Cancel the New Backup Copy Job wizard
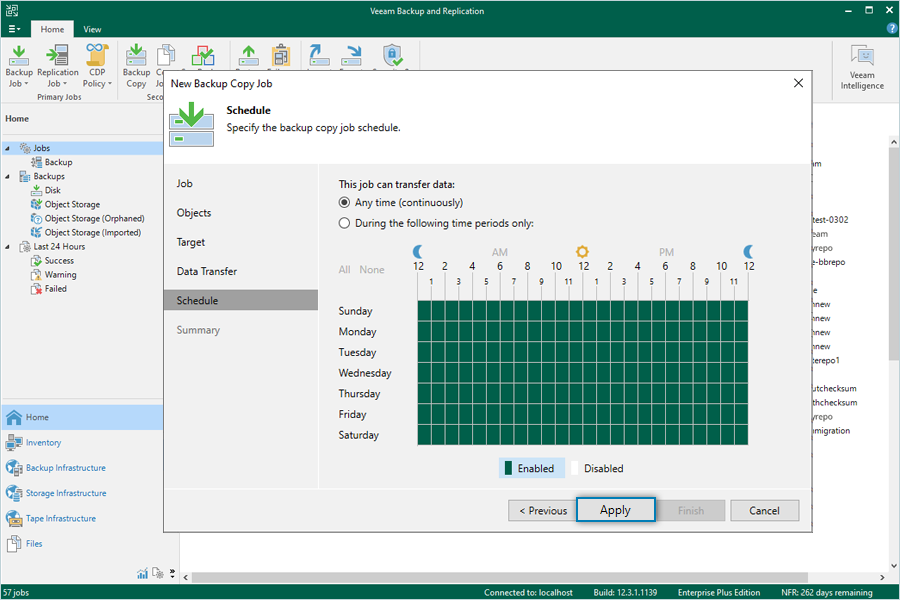This screenshot has width=900, height=600. (765, 510)
